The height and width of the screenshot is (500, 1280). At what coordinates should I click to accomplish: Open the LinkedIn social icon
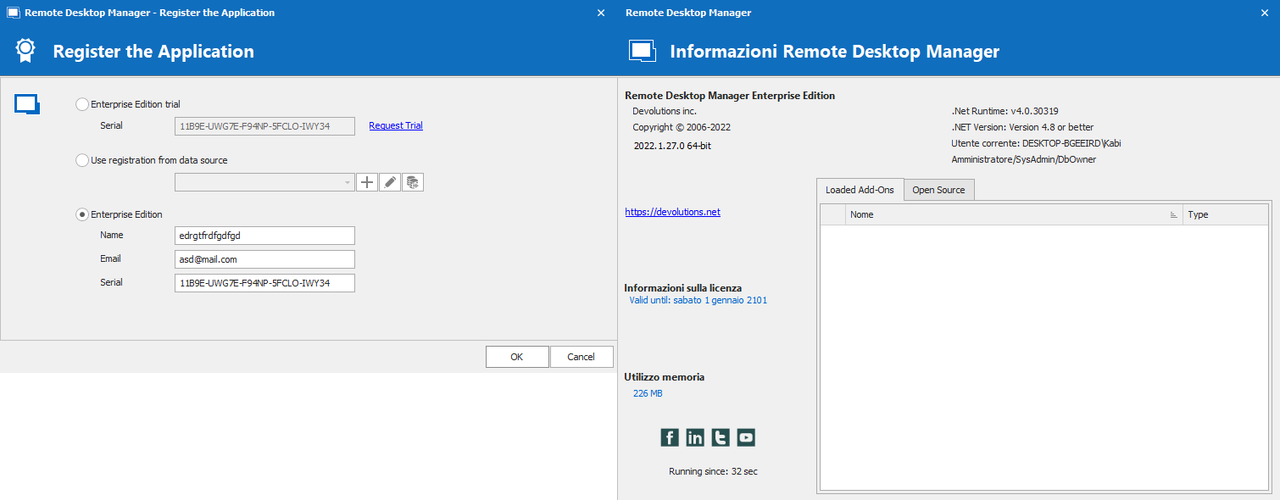pyautogui.click(x=695, y=437)
